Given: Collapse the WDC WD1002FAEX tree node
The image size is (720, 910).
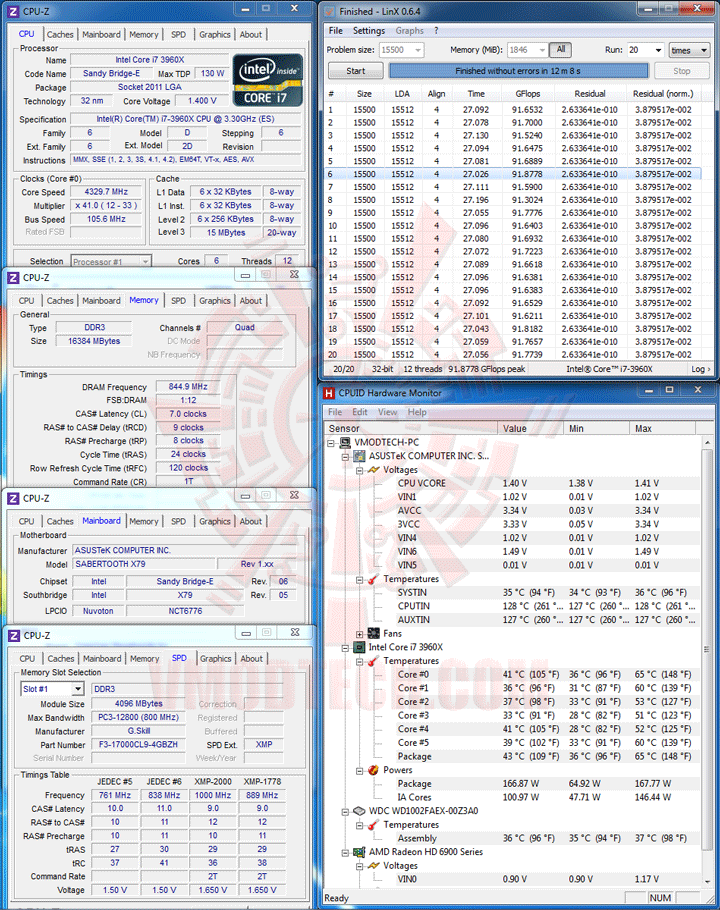Looking at the screenshot, I should pyautogui.click(x=345, y=811).
